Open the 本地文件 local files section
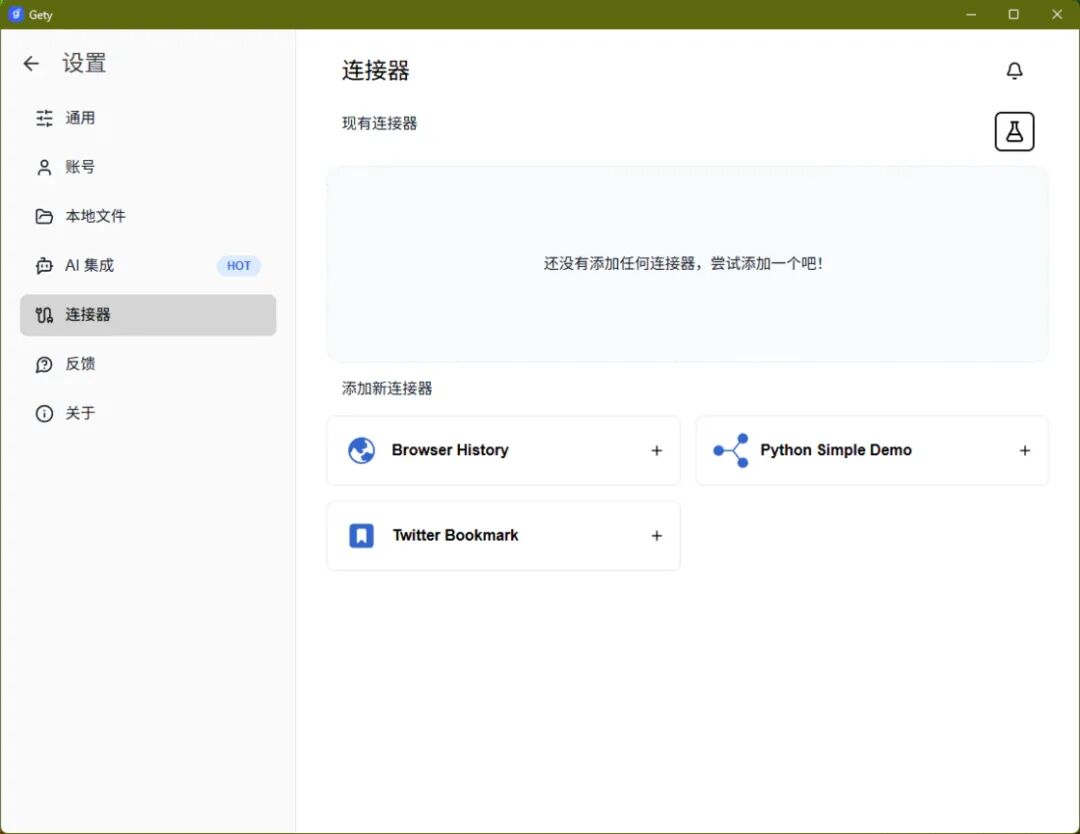Viewport: 1080px width, 834px height. [x=148, y=217]
